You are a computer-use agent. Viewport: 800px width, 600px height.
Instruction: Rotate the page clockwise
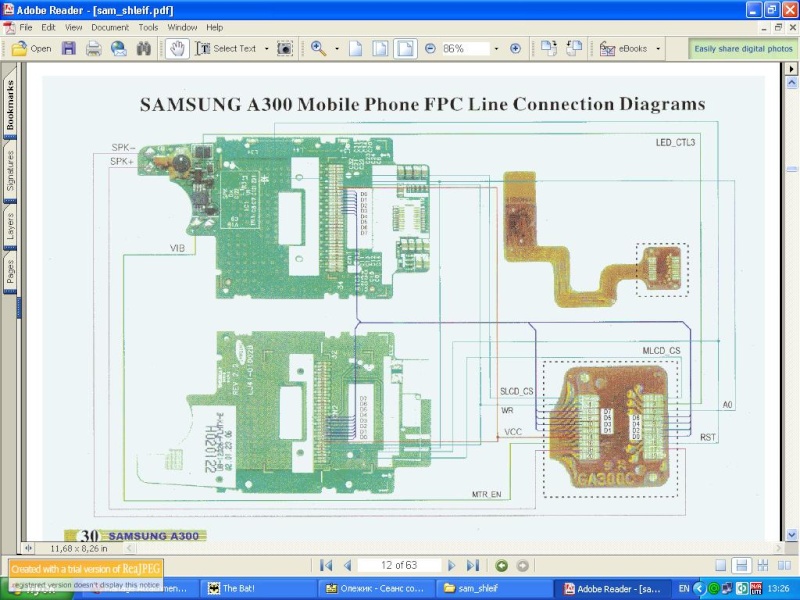pyautogui.click(x=549, y=48)
